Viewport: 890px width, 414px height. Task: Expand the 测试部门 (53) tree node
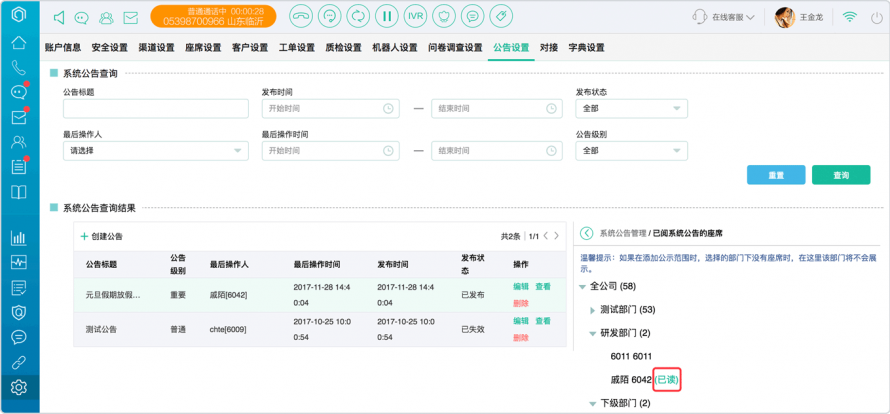pyautogui.click(x=593, y=310)
